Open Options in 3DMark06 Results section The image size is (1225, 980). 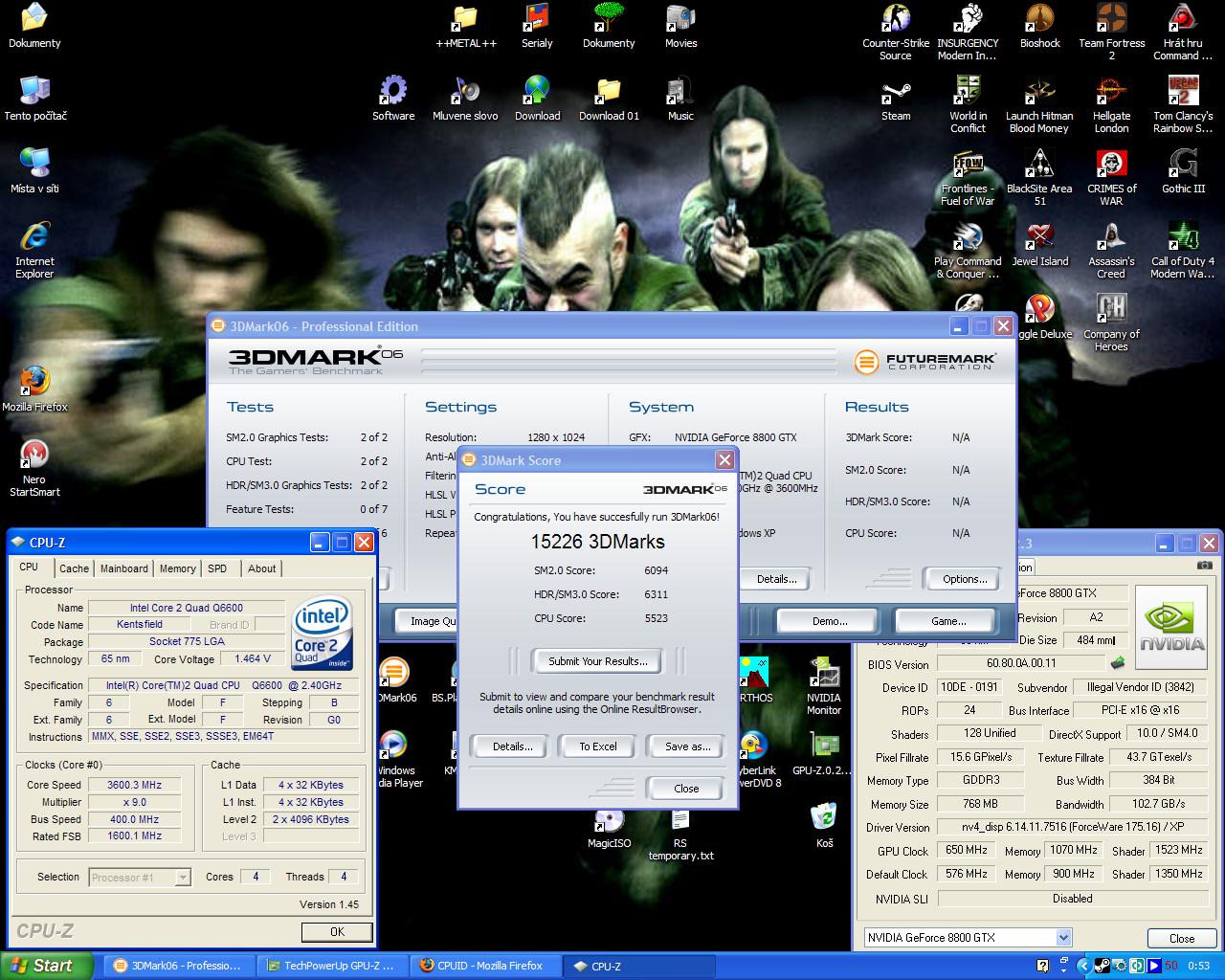[965, 578]
